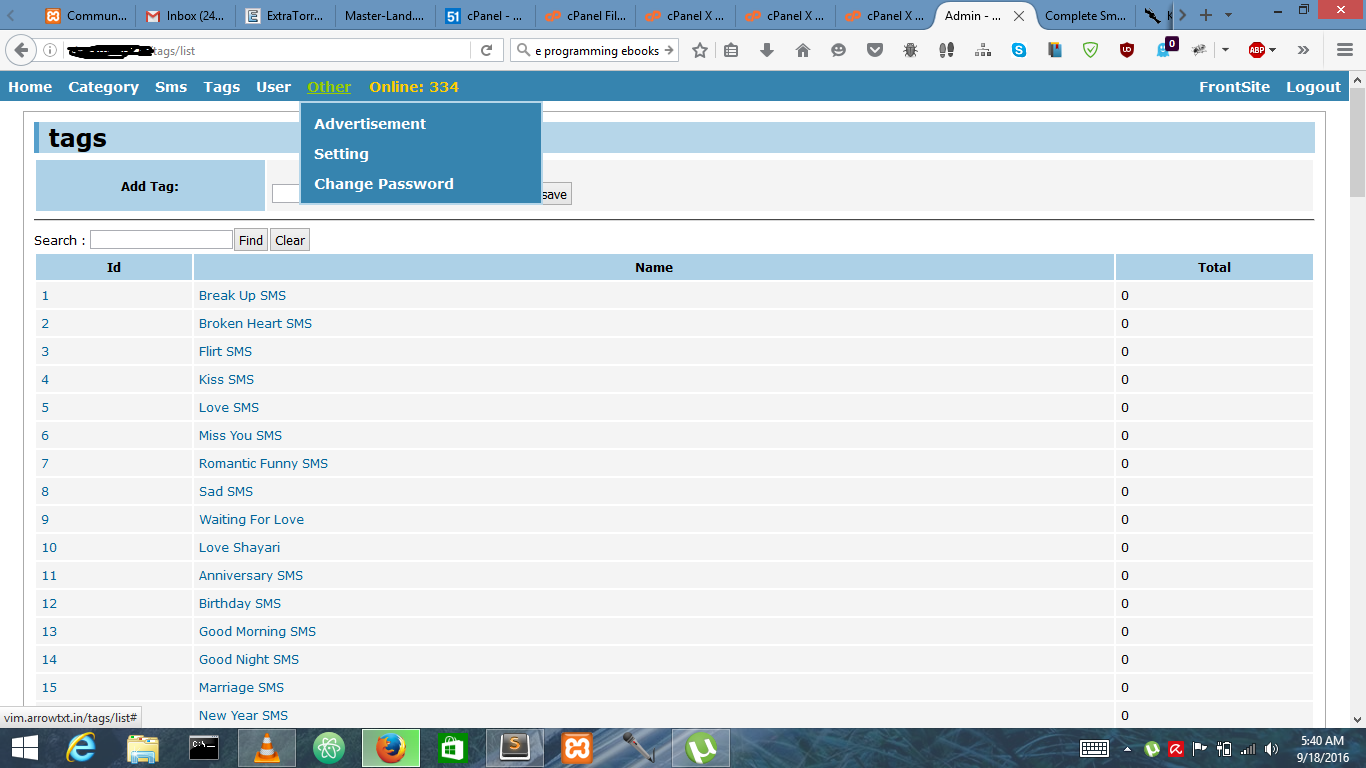Choose Change Password in dropdown menu
Image resolution: width=1366 pixels, height=768 pixels.
(384, 184)
